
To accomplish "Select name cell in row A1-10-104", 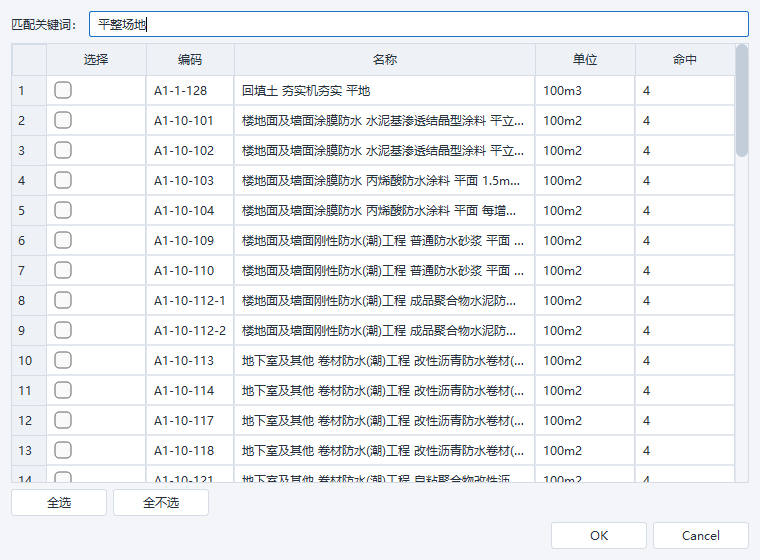I will [384, 211].
